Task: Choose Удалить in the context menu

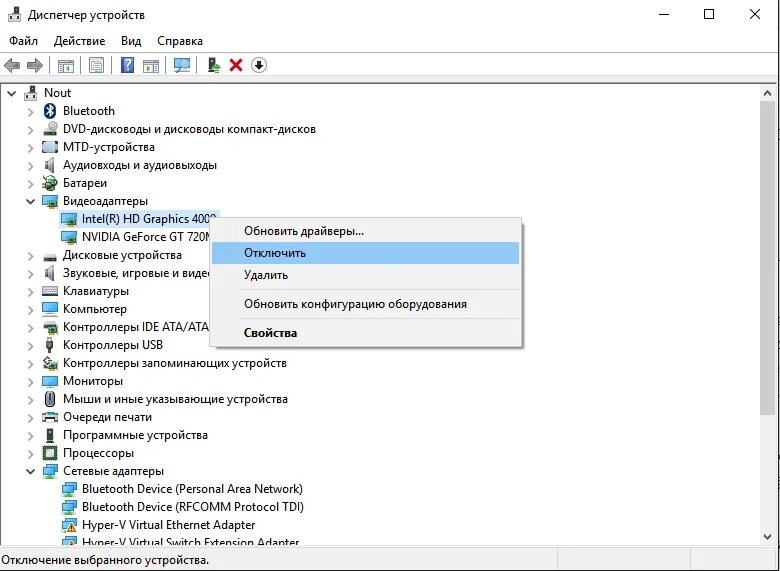Action: pyautogui.click(x=365, y=275)
